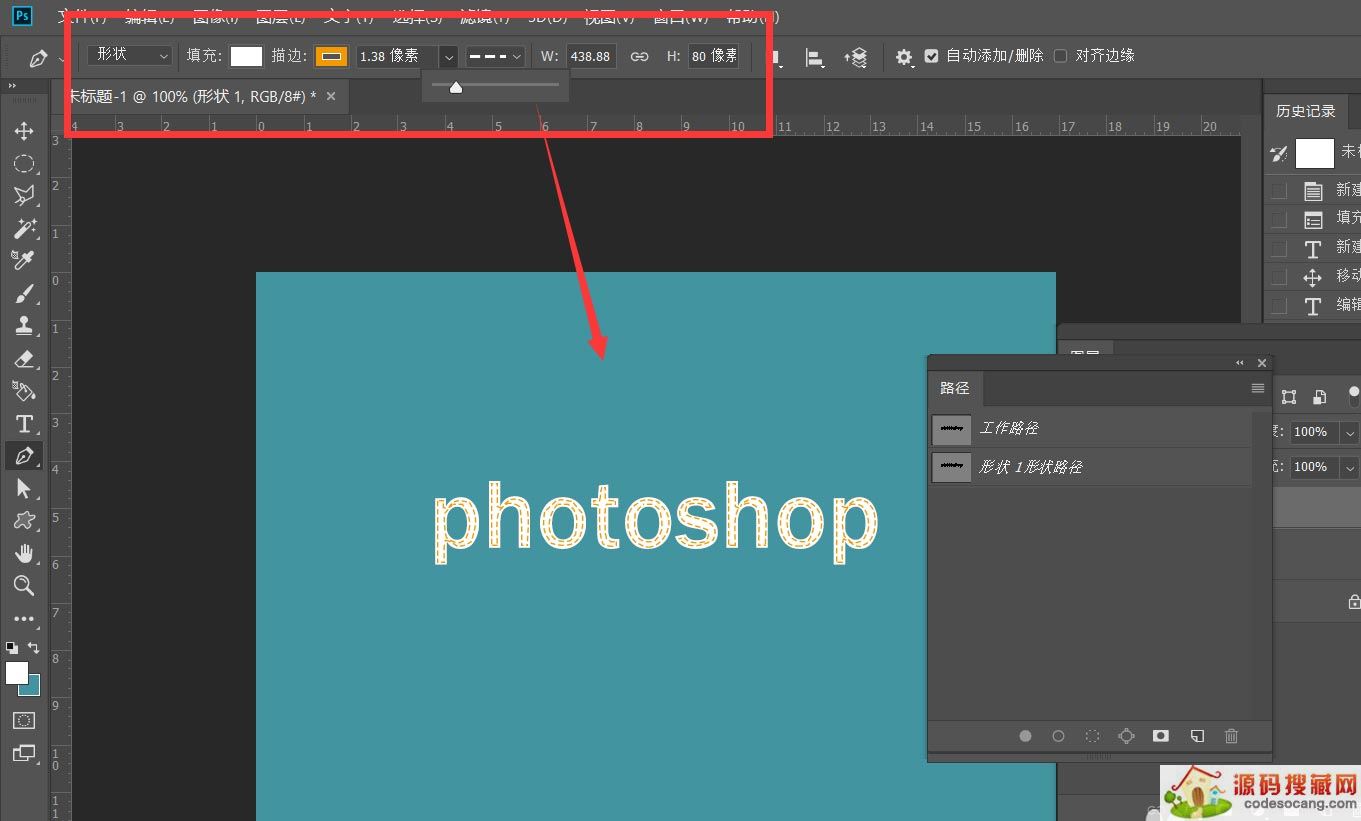
Task: Open the stroke width dropdown arrow
Action: click(449, 57)
